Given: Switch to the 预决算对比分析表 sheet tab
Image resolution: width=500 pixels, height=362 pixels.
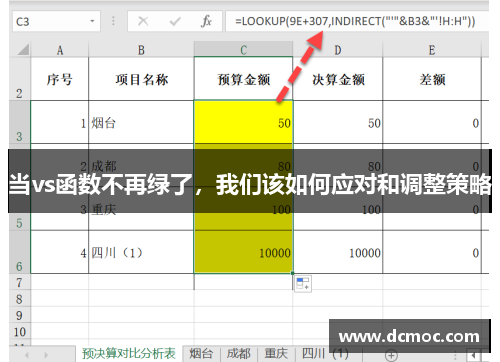Looking at the screenshot, I should [x=129, y=354].
